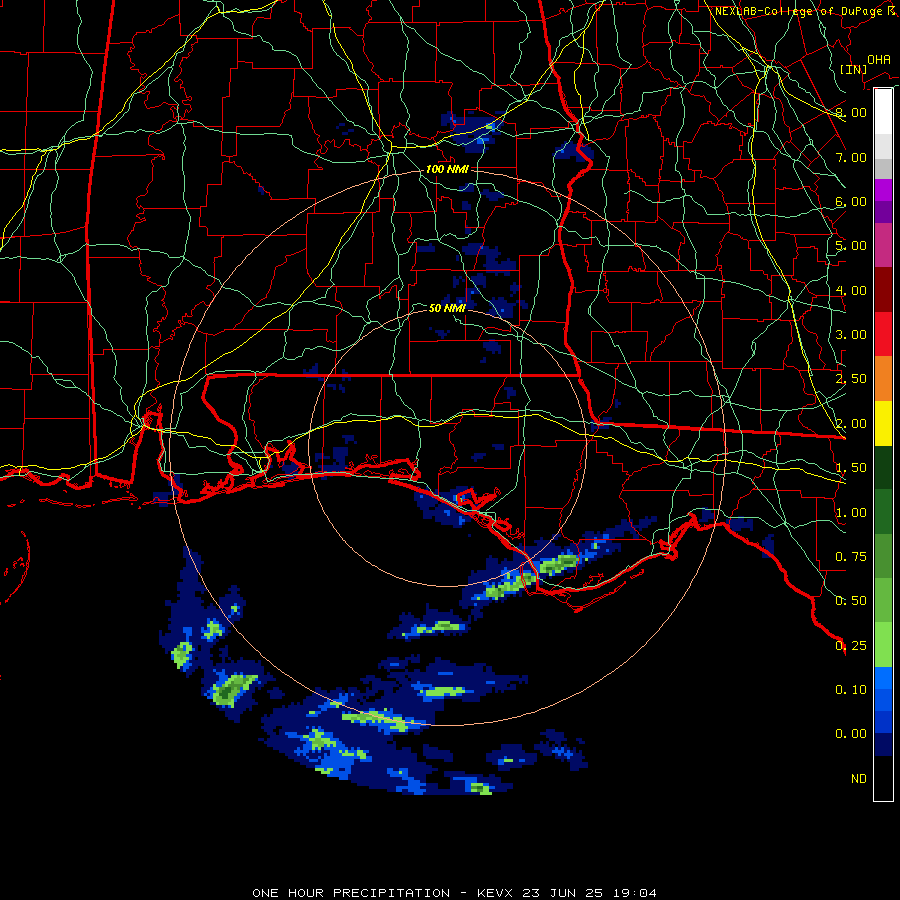Click the '1.50' legend value

[851, 468]
